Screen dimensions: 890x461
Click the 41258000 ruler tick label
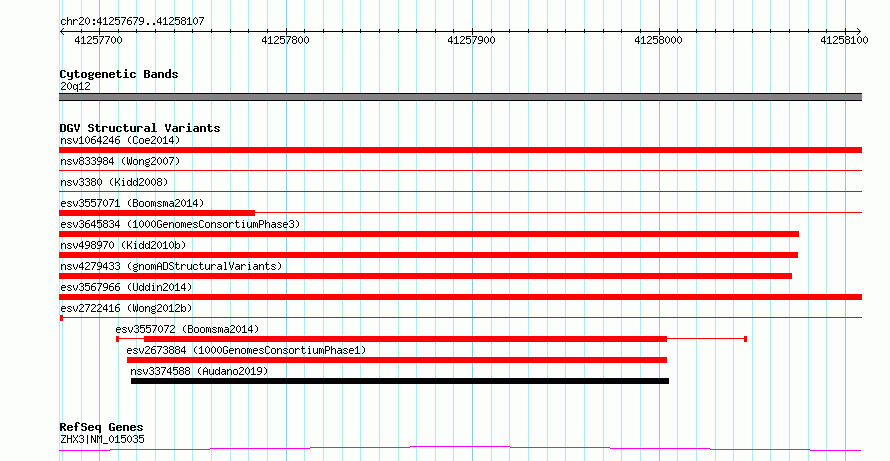pos(658,40)
